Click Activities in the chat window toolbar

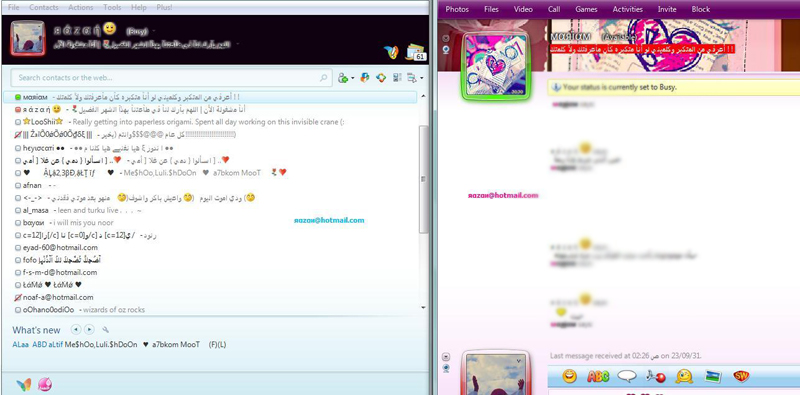coord(628,9)
